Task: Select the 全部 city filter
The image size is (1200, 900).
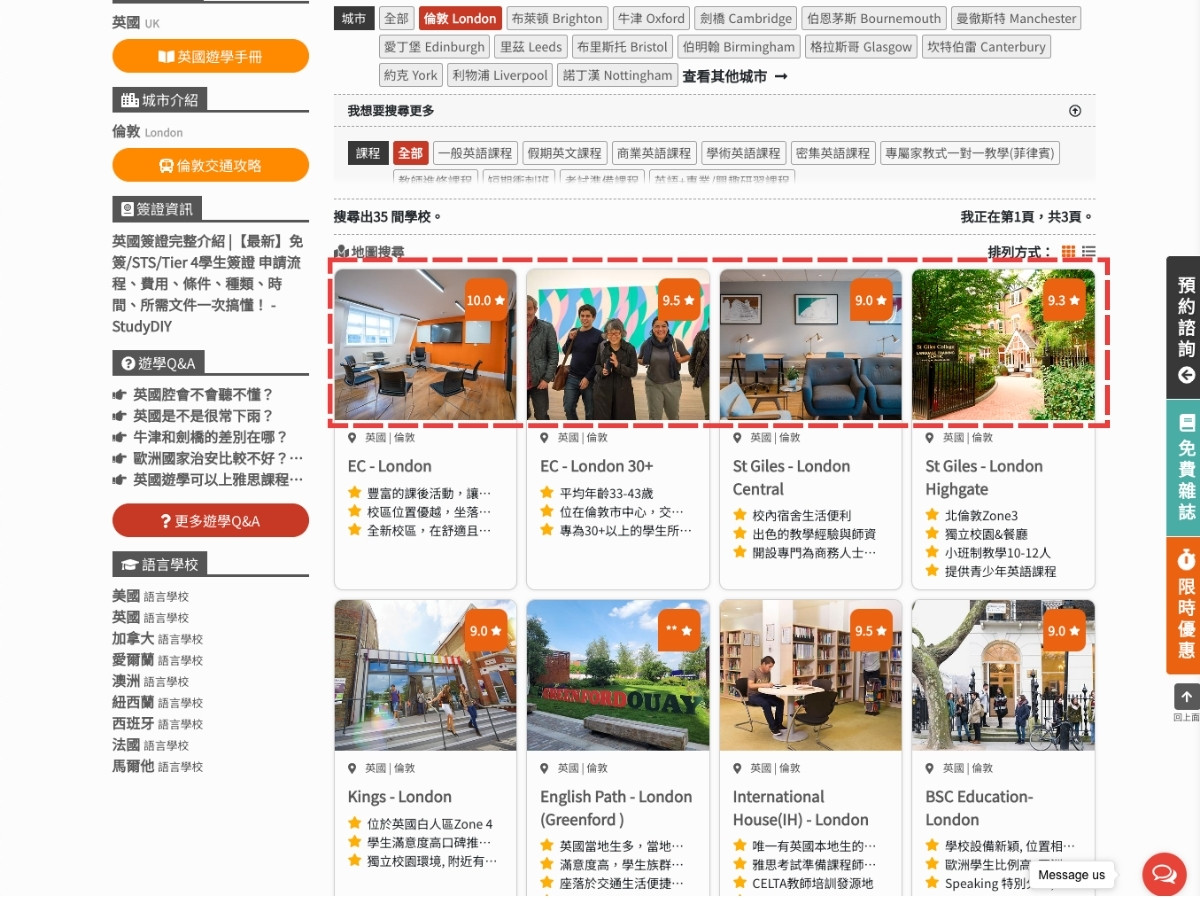Action: (x=397, y=18)
